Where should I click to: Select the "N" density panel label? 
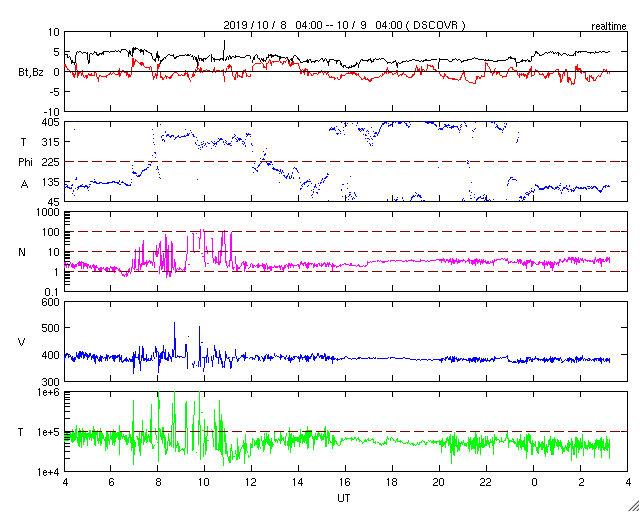[22, 252]
